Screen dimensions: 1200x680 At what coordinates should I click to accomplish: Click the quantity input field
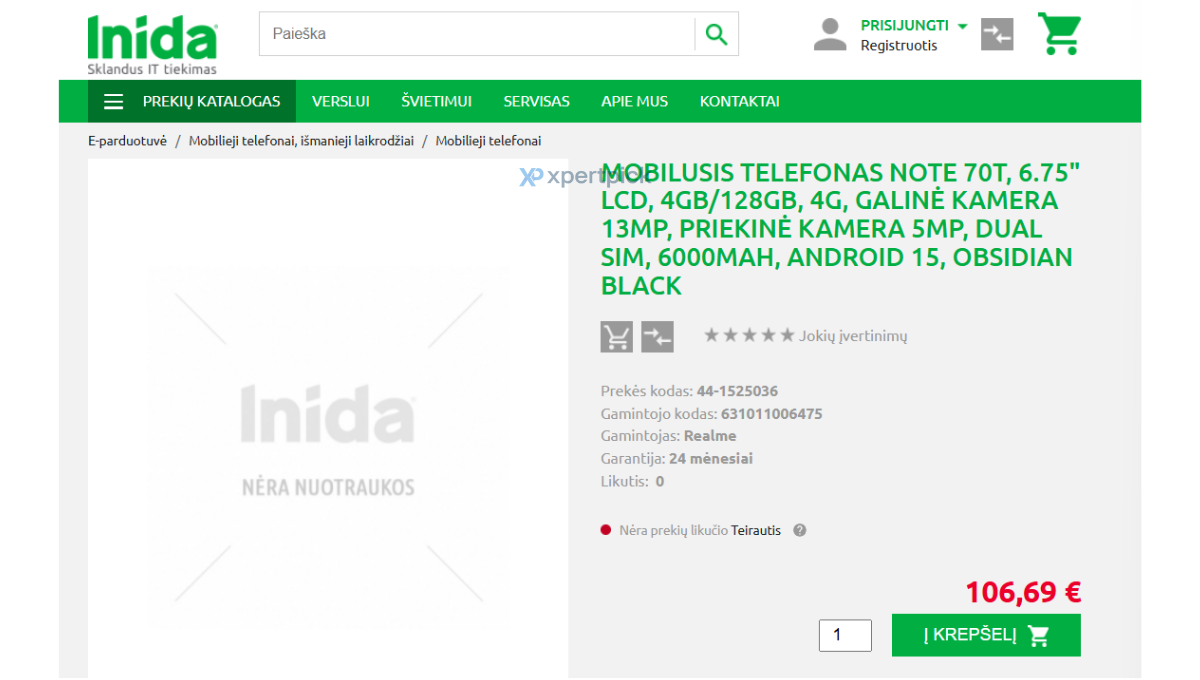tap(845, 635)
